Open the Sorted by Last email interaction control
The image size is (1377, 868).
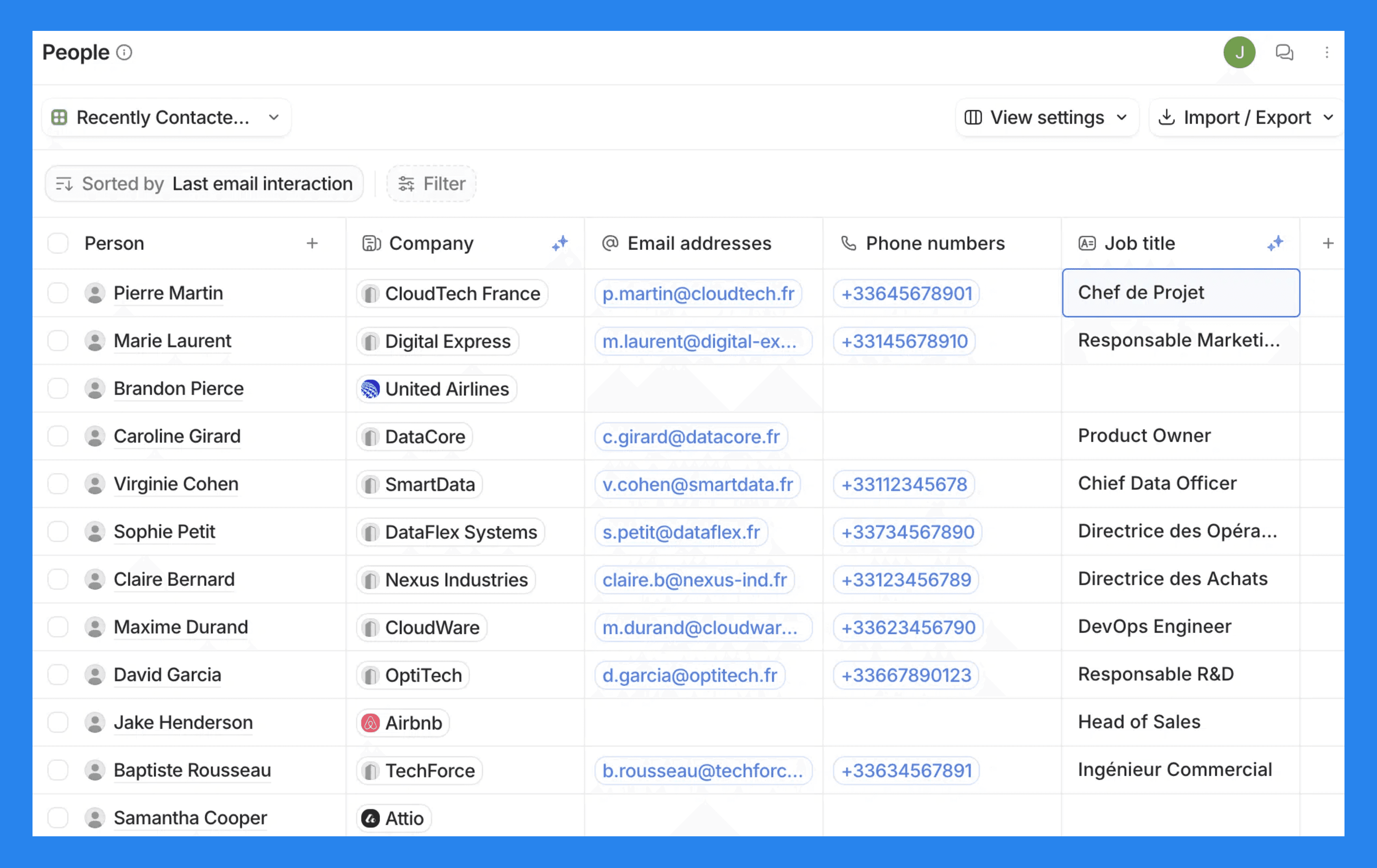204,184
